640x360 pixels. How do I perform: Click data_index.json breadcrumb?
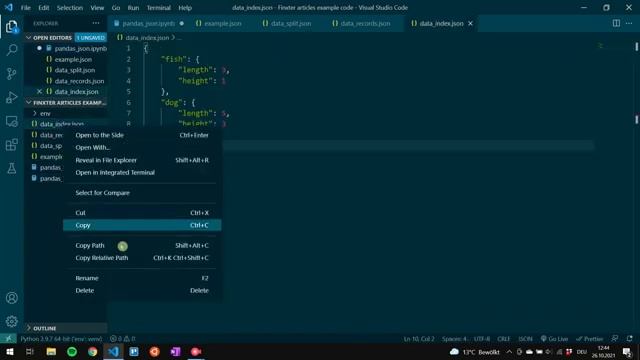pyautogui.click(x=147, y=38)
